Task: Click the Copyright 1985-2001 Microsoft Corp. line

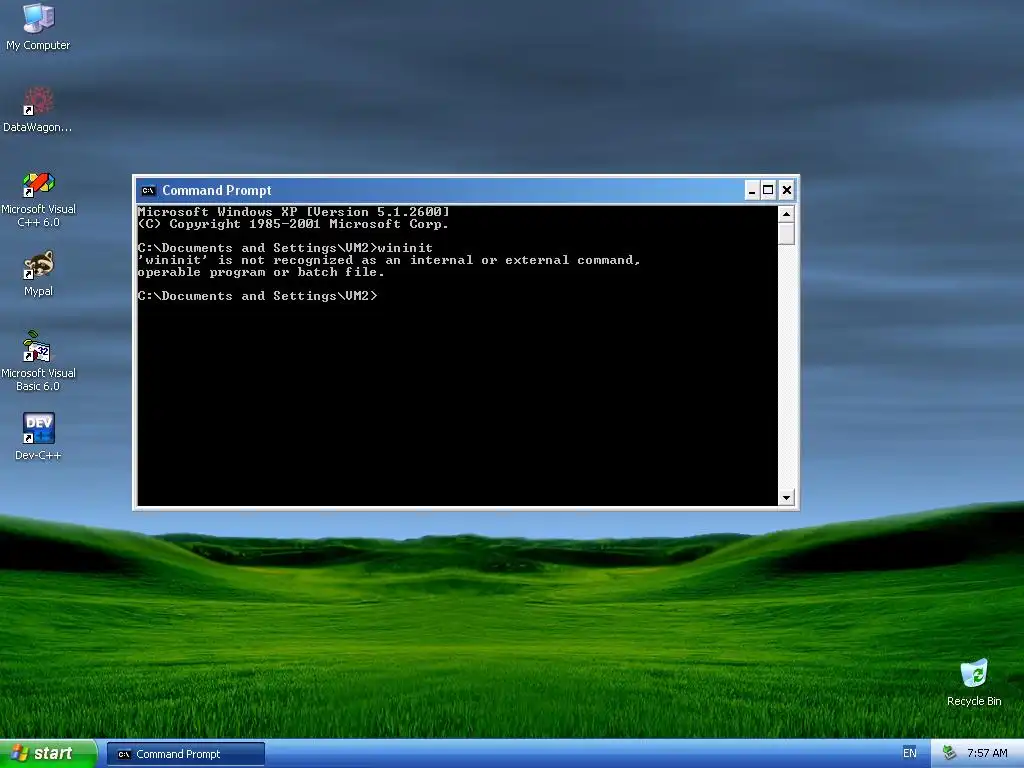Action: coord(293,224)
